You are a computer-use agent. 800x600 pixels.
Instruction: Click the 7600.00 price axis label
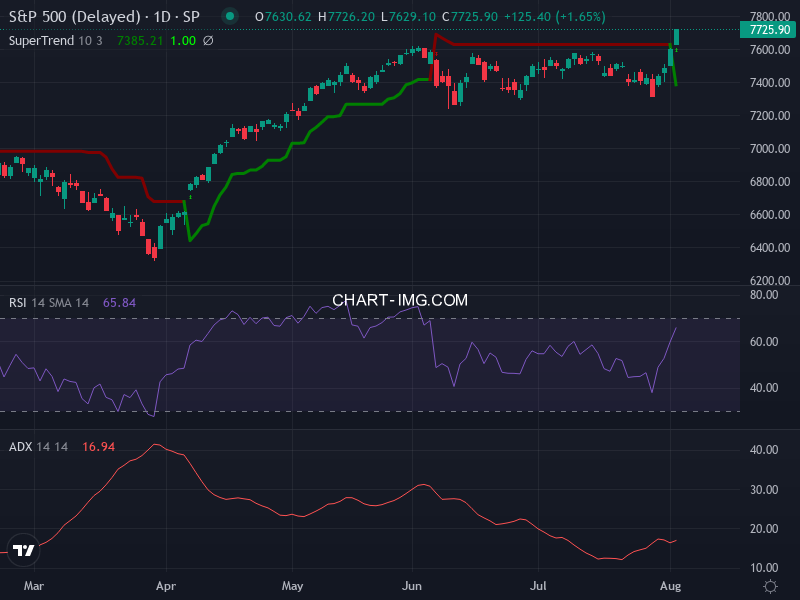coord(770,49)
